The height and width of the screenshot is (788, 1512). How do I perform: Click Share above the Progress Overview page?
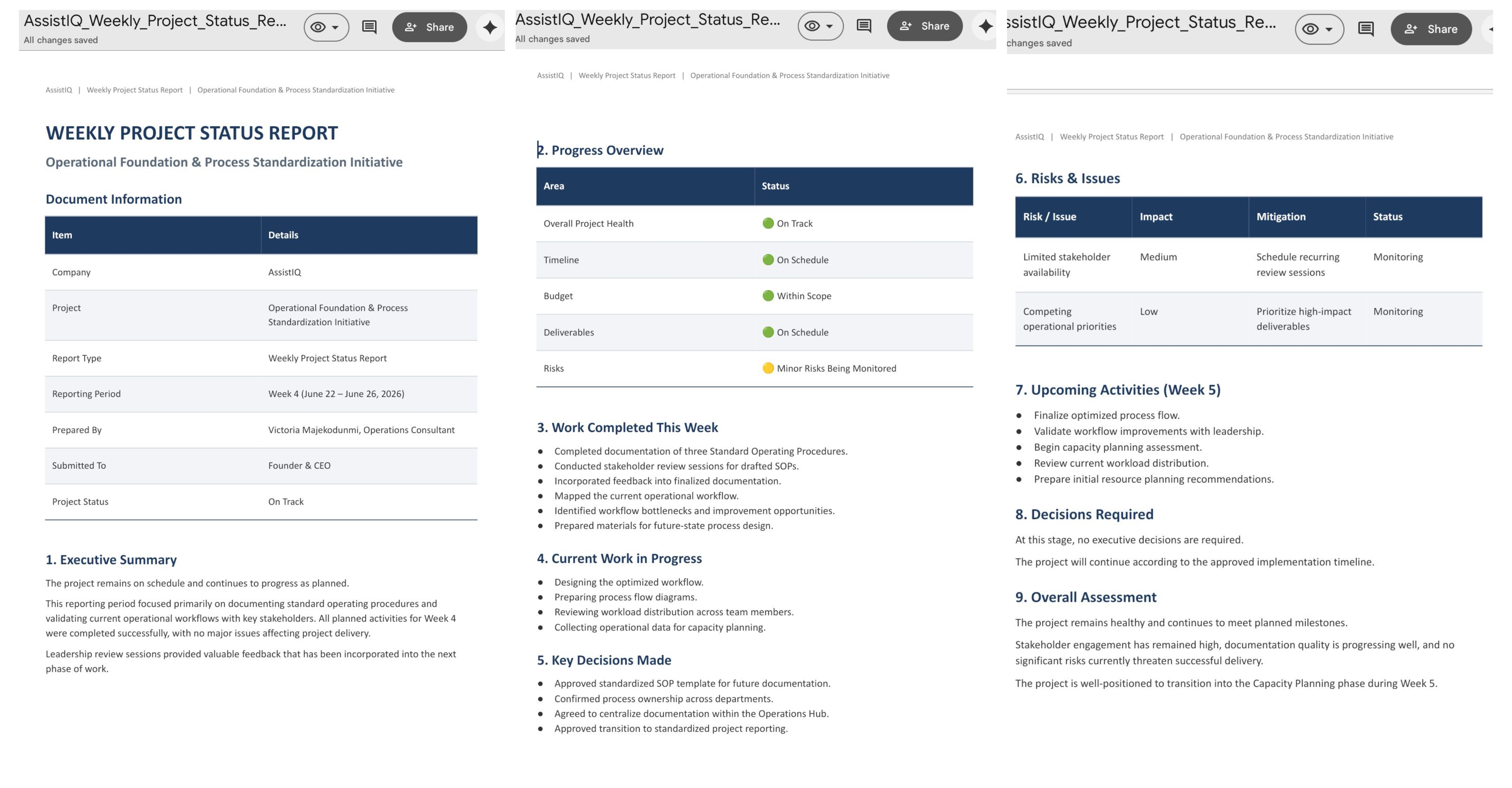925,26
